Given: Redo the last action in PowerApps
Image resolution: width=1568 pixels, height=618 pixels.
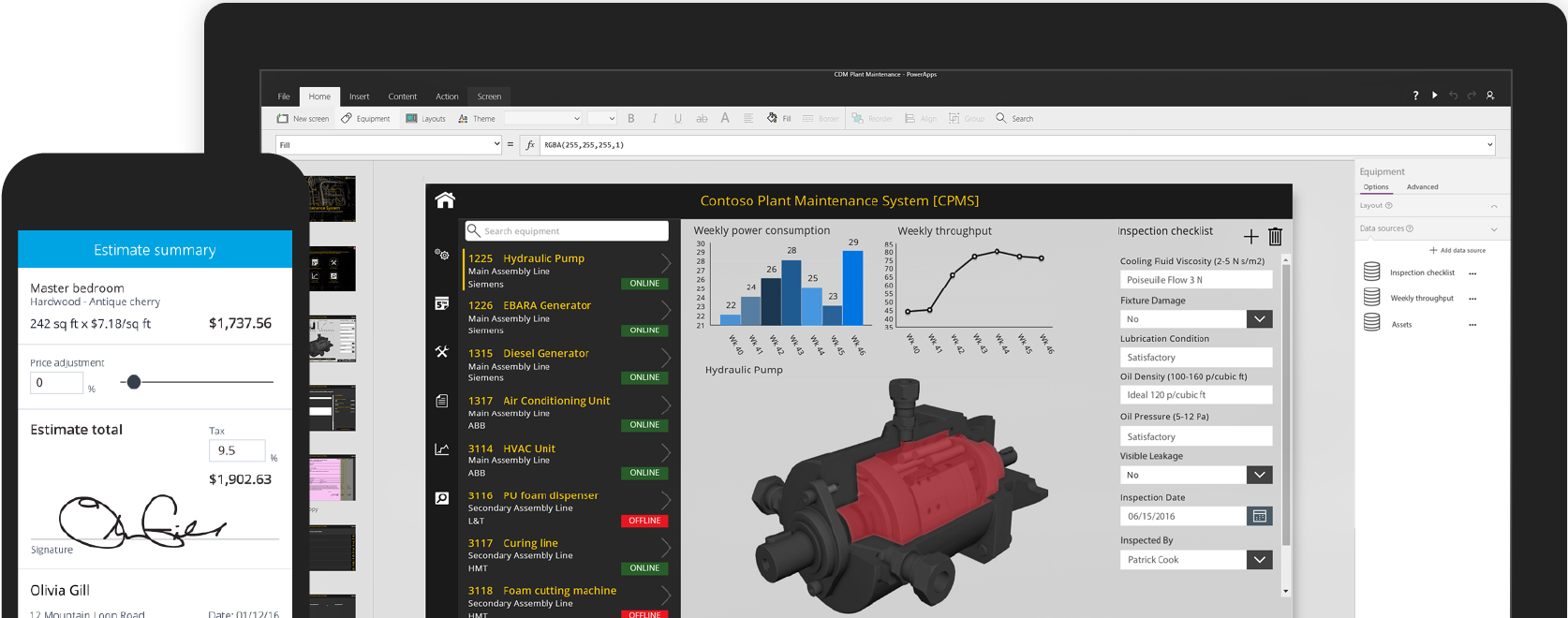Looking at the screenshot, I should point(1472,96).
